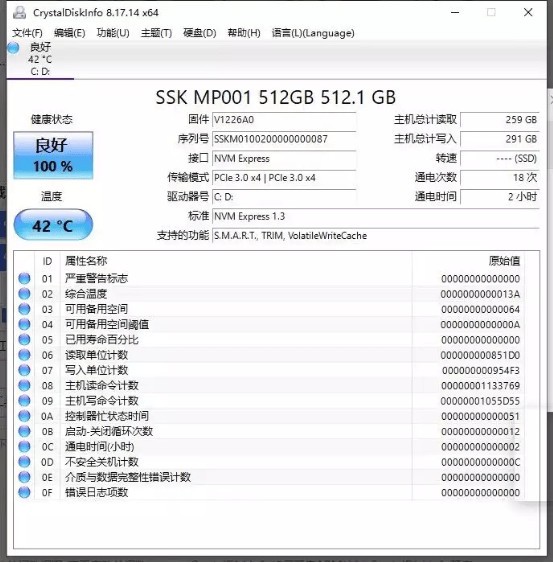This screenshot has height=563, width=553.
Task: Open the 文件(F) menu
Action: pos(27,33)
